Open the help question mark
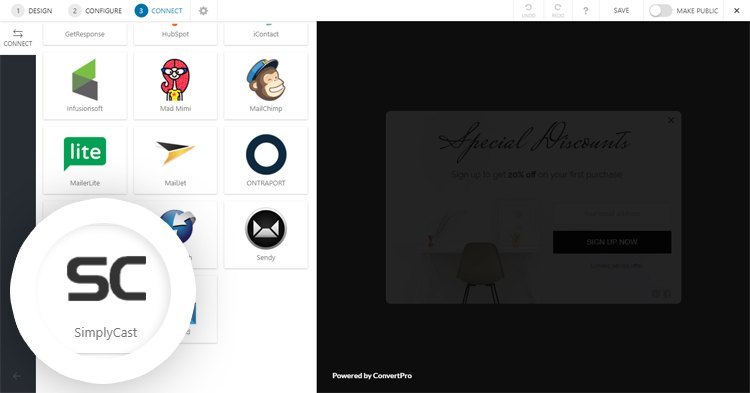Screen dimensions: 750x393 pyautogui.click(x=585, y=11)
